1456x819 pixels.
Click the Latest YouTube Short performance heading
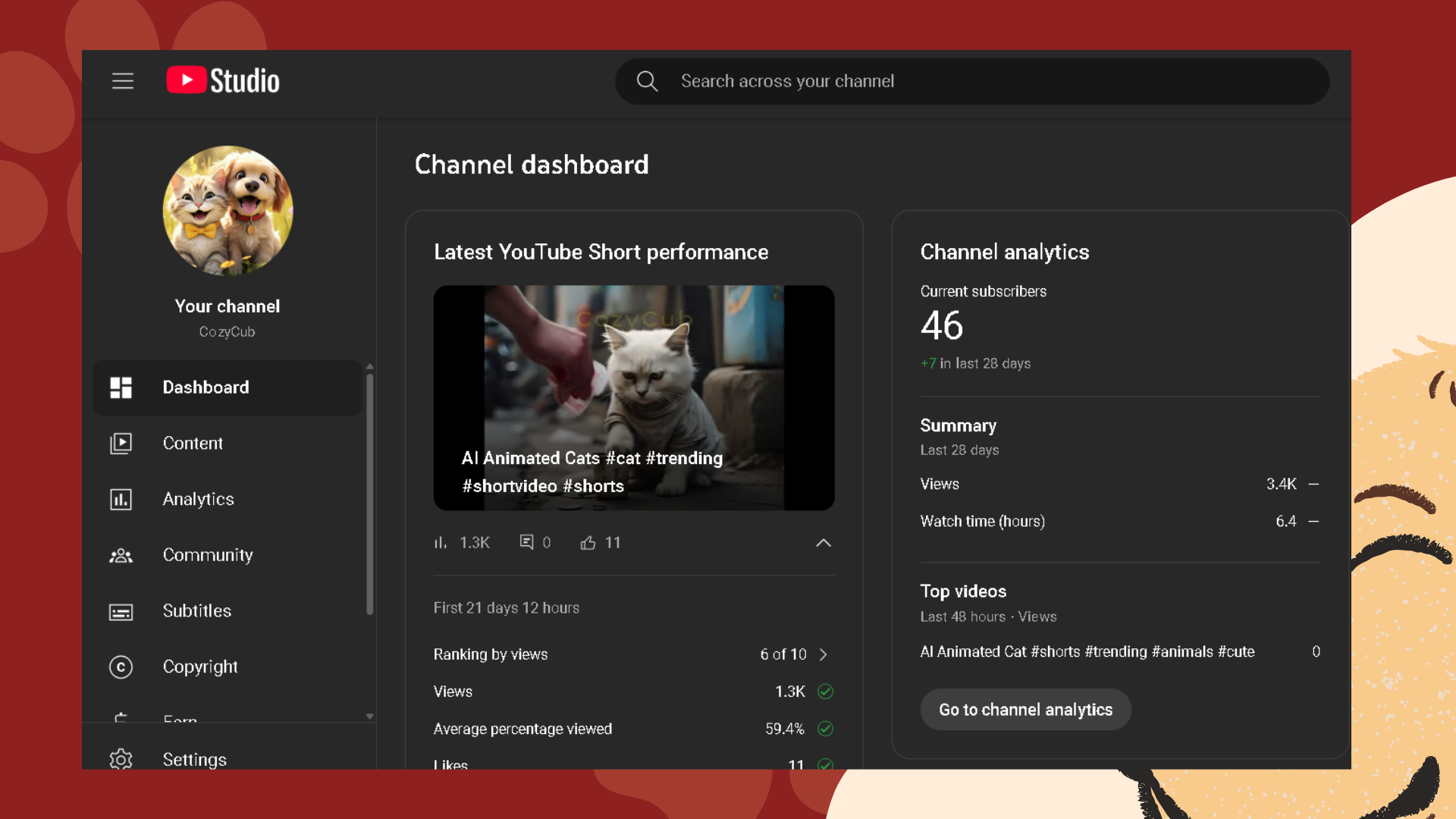click(601, 252)
